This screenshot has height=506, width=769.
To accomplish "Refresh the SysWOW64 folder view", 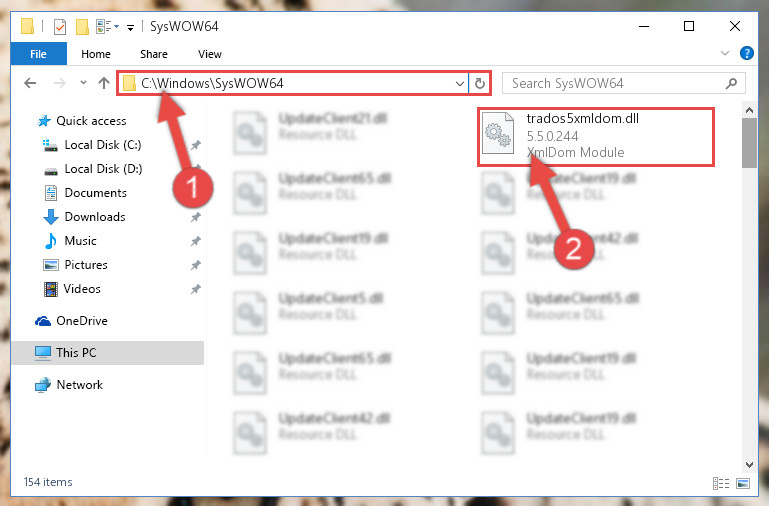I will coord(480,83).
